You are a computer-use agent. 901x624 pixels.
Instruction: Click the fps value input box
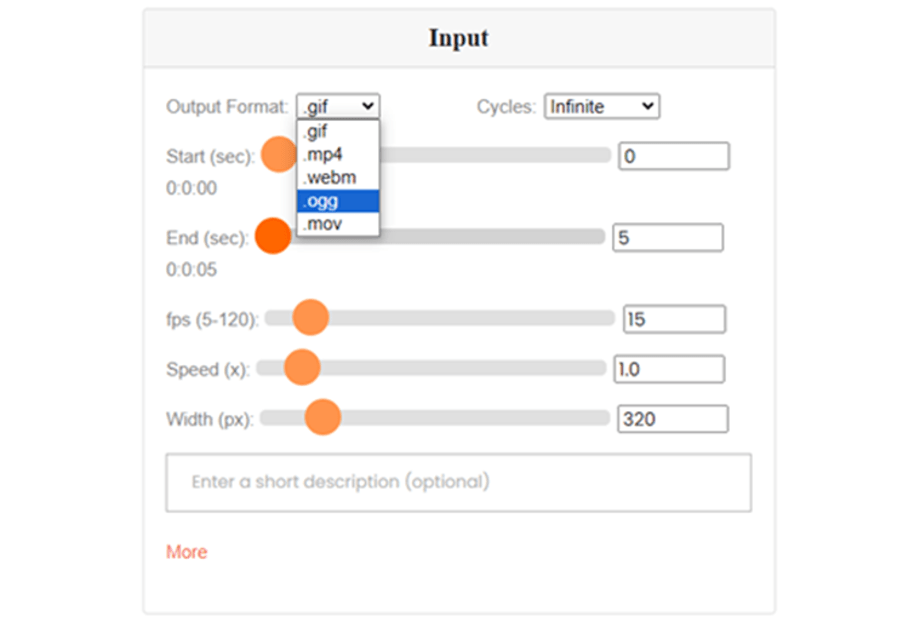coord(674,319)
